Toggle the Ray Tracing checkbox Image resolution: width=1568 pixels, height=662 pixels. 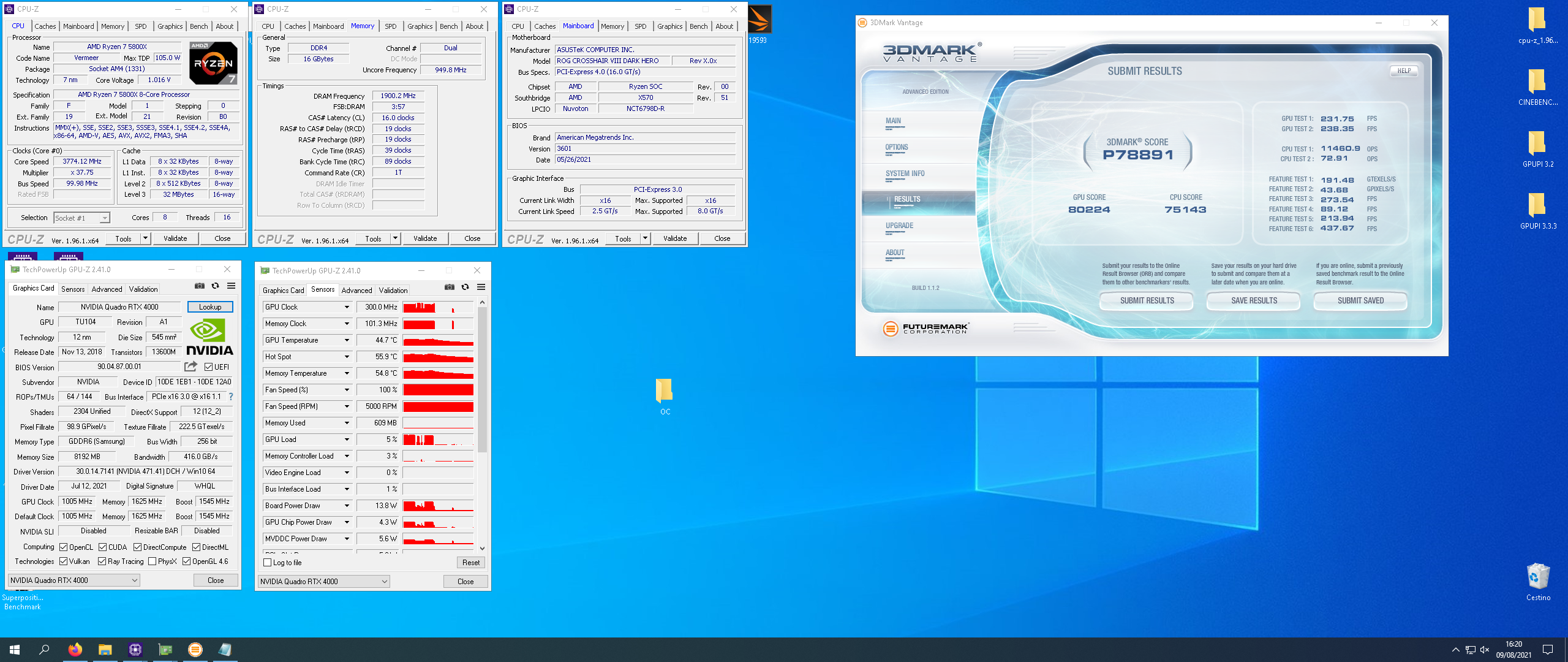point(102,561)
